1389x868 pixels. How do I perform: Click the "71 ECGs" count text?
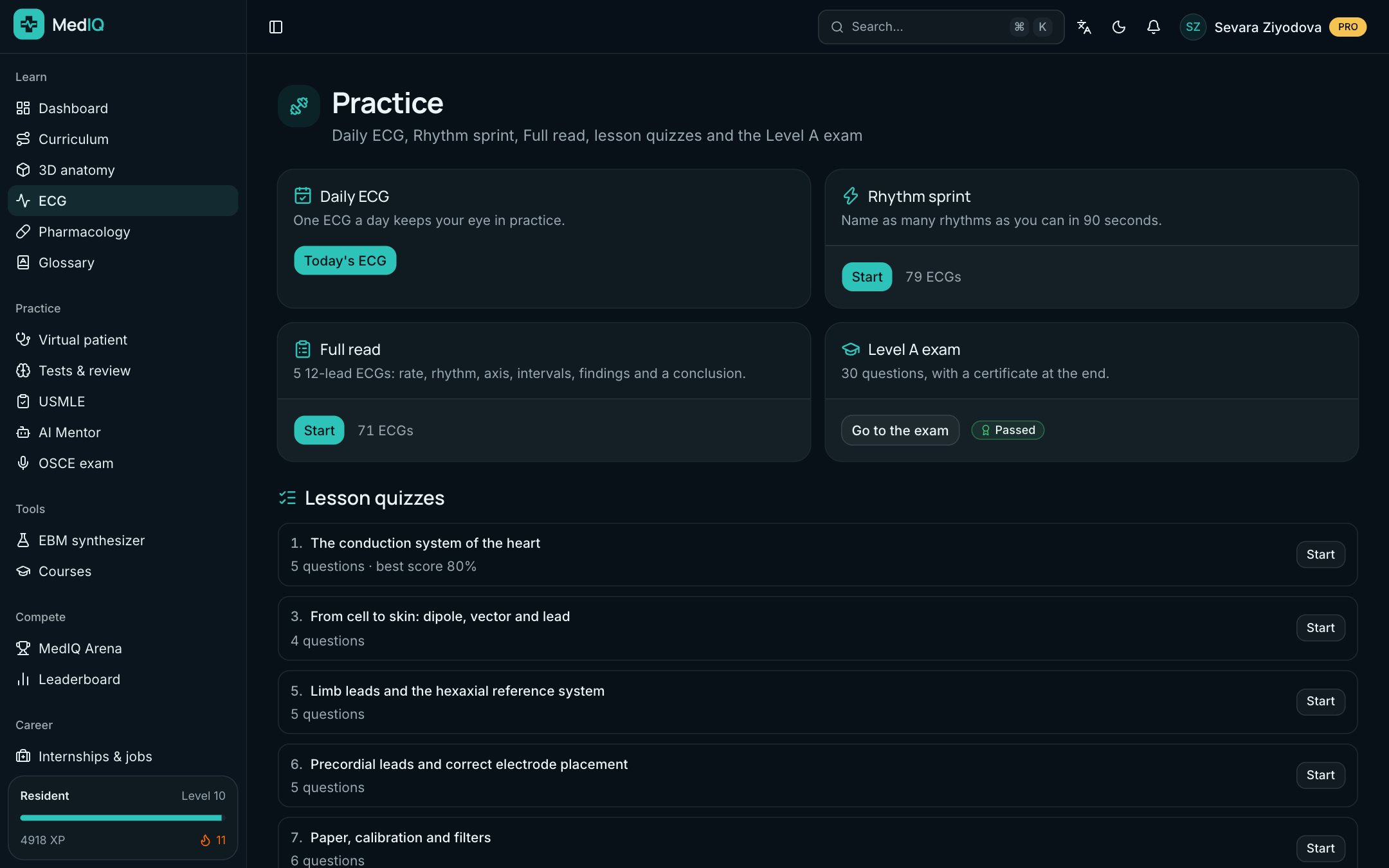click(385, 430)
